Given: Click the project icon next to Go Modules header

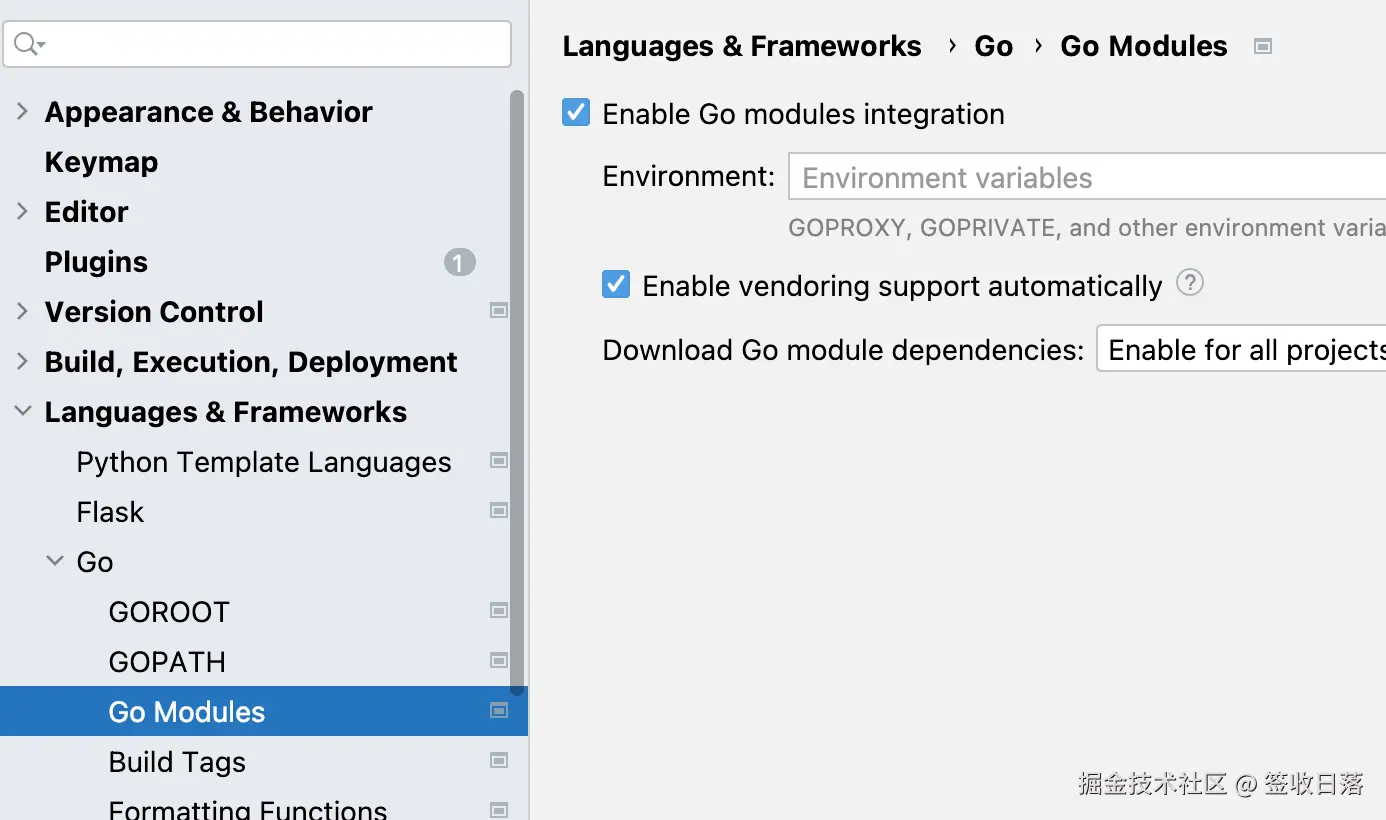Looking at the screenshot, I should 1263,46.
